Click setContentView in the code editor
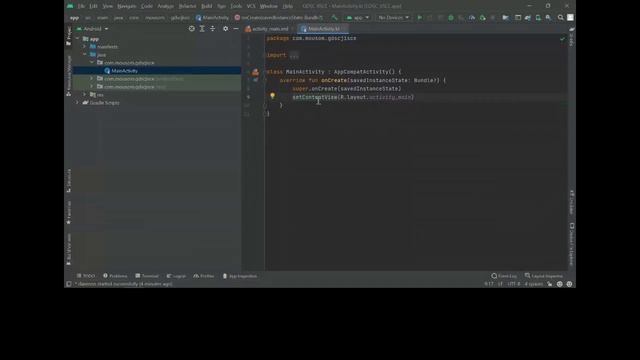640x360 pixels. tap(315, 97)
